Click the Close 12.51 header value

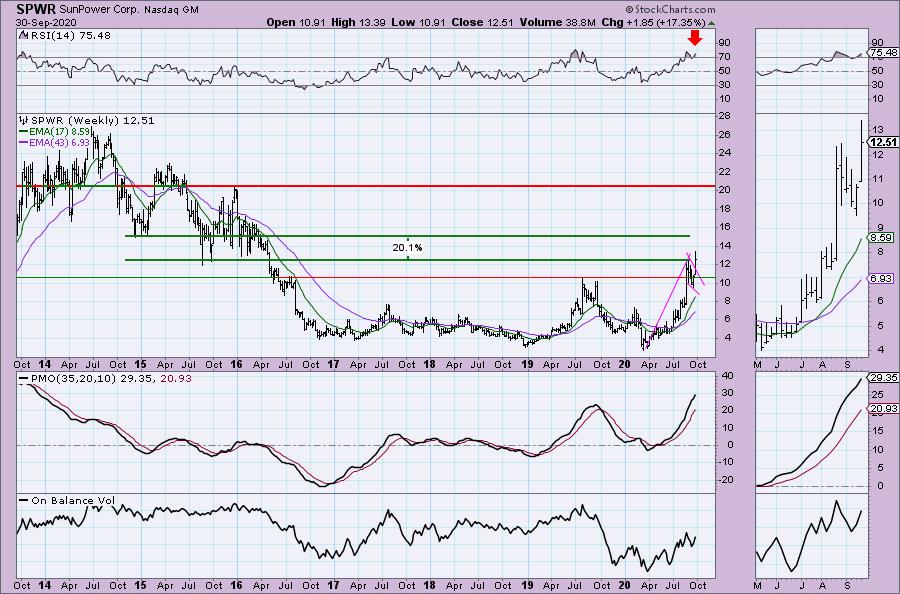pyautogui.click(x=483, y=22)
